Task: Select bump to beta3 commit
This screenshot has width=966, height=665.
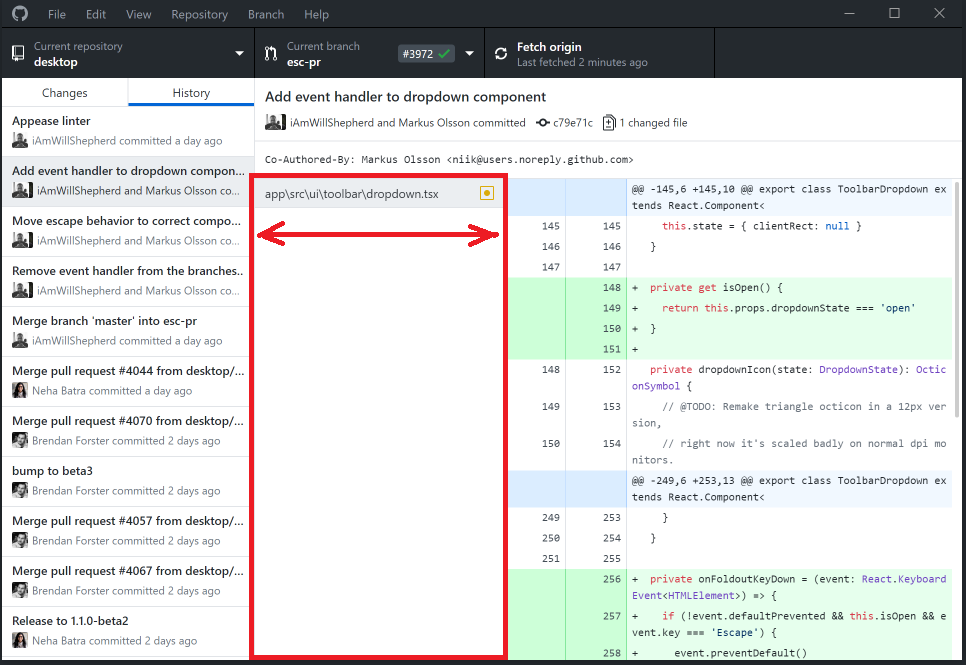Action: 128,480
